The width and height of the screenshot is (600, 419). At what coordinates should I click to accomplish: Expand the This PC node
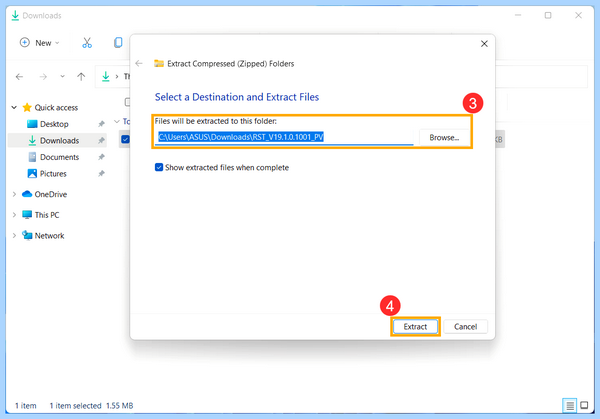tap(14, 215)
